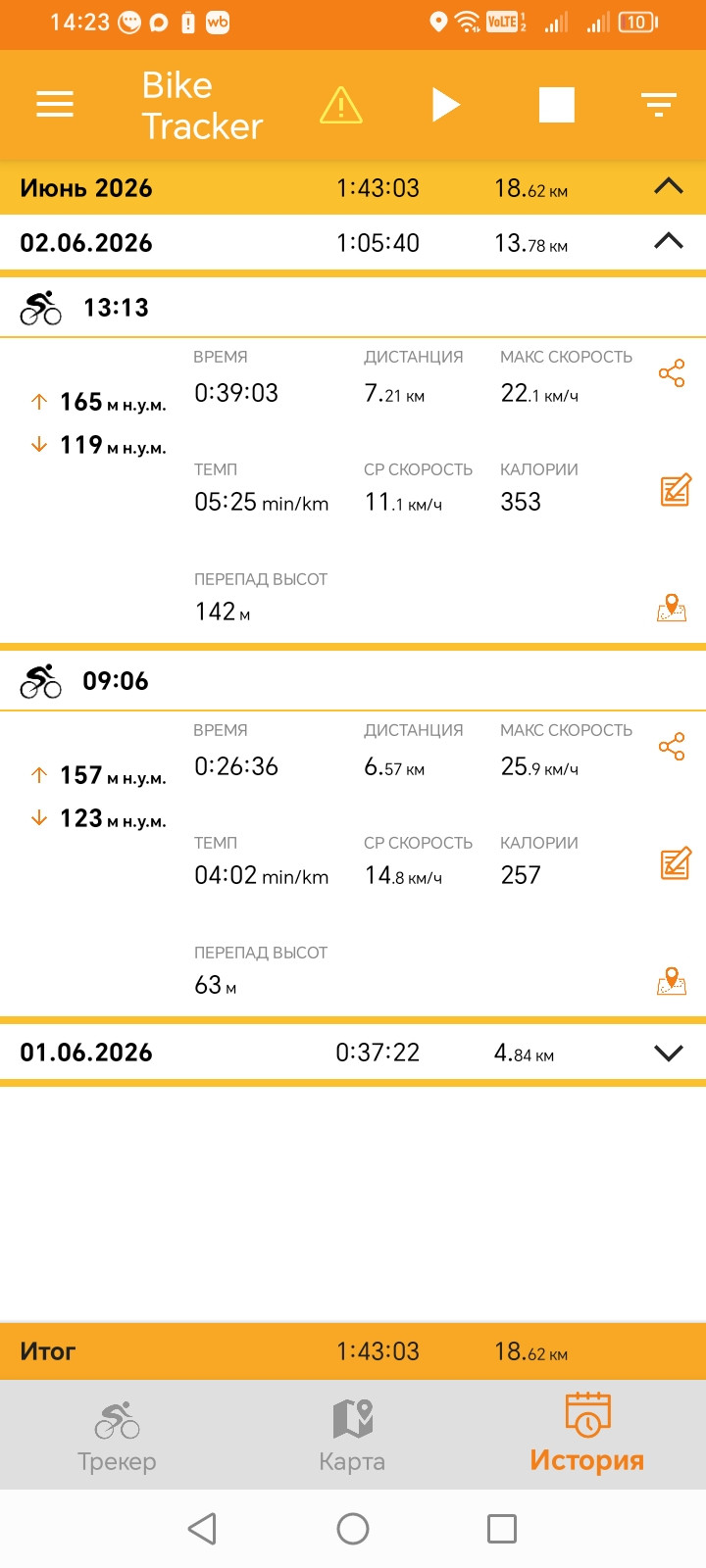
Task: Collapse the 02.06.2026 day section
Action: (669, 242)
